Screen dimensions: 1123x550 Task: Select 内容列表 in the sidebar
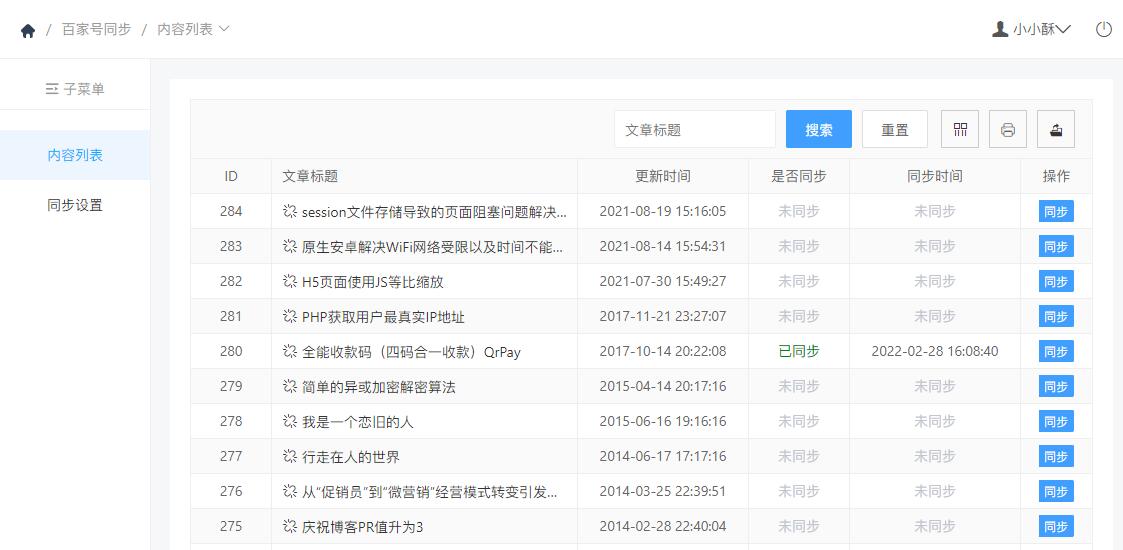[x=74, y=155]
